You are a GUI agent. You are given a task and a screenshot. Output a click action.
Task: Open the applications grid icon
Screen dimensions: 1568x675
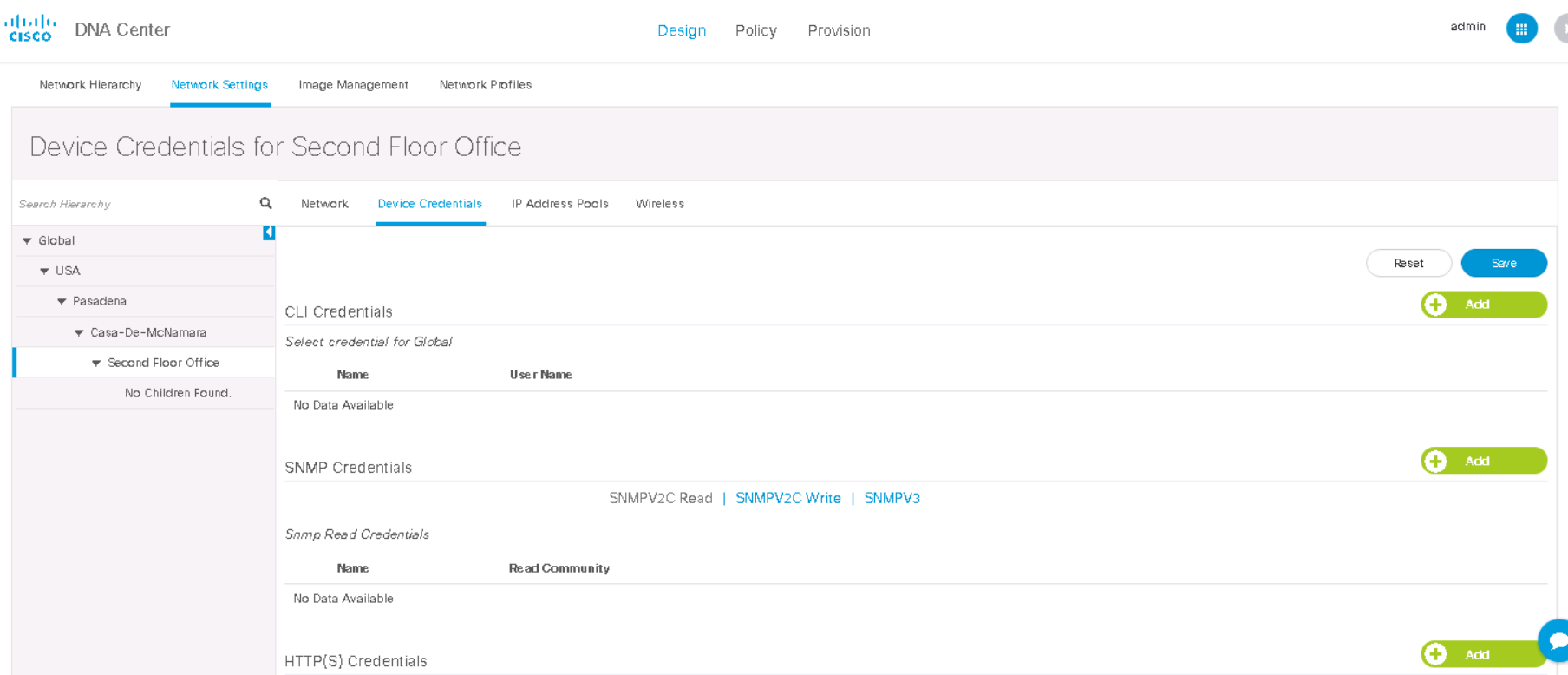1521,29
